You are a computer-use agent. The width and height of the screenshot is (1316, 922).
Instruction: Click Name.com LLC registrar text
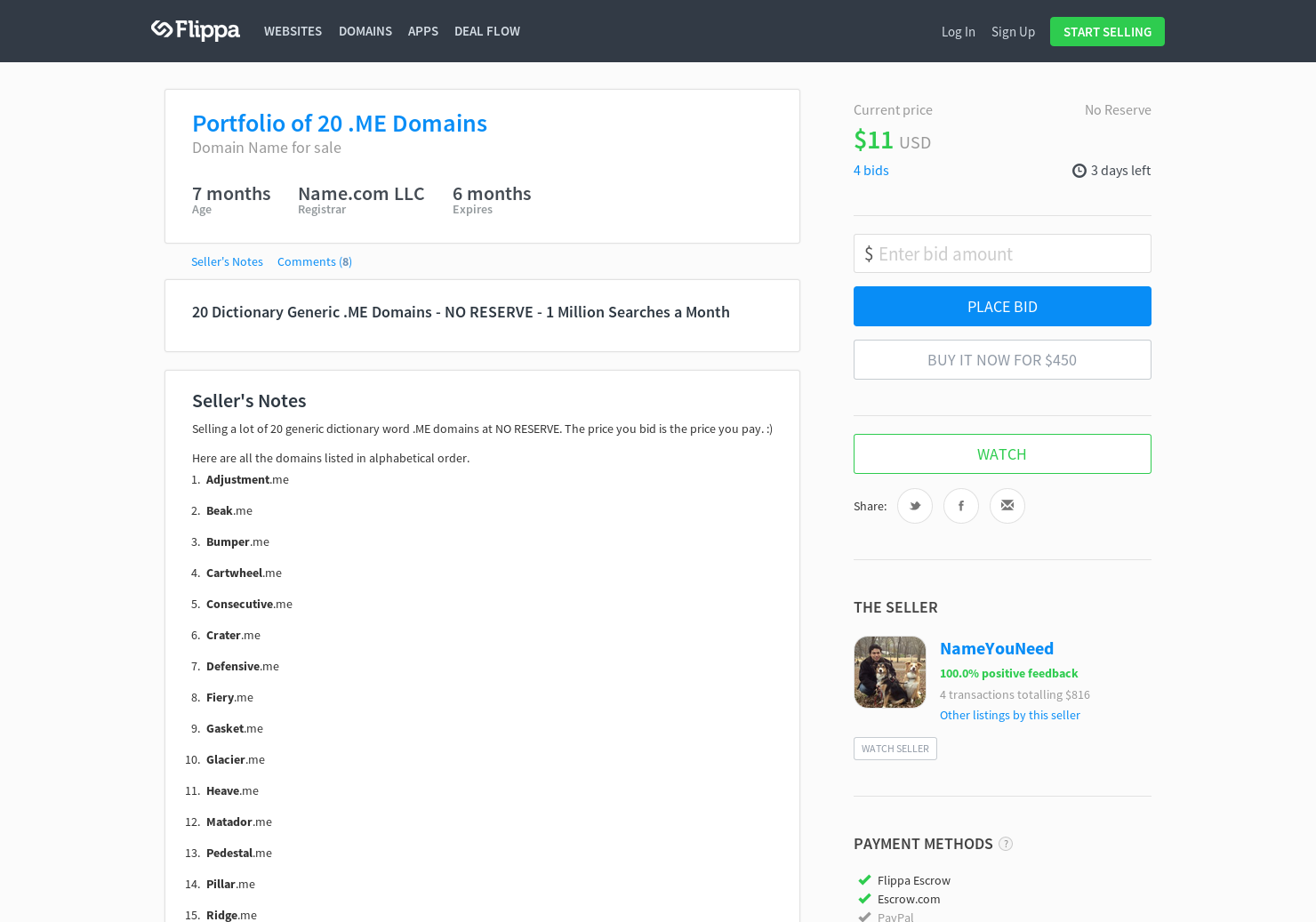pos(361,194)
